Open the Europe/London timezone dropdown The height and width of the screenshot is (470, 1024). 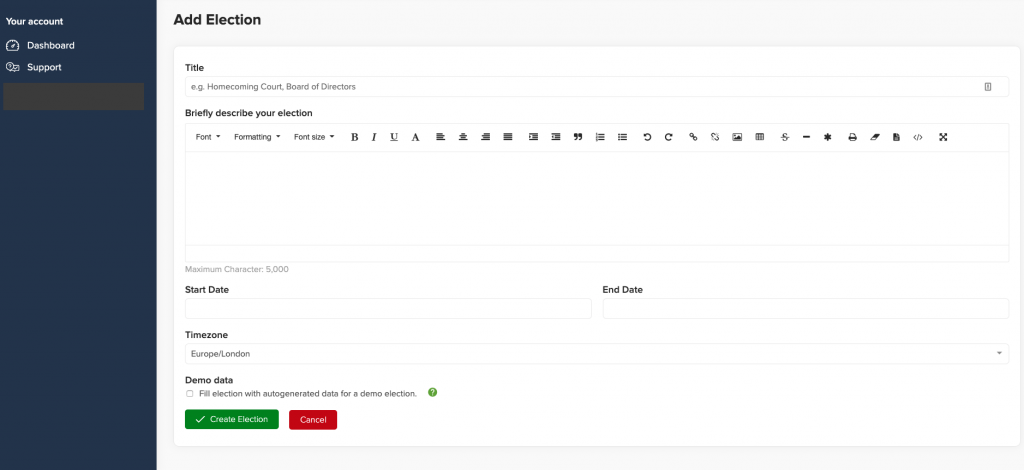tap(597, 354)
